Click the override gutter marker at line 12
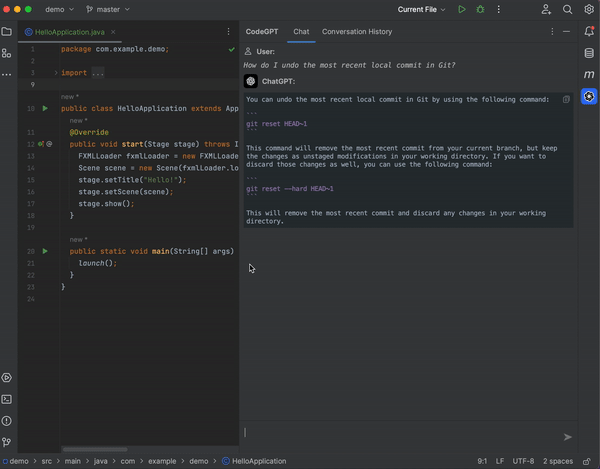Image resolution: width=600 pixels, height=469 pixels. point(41,144)
